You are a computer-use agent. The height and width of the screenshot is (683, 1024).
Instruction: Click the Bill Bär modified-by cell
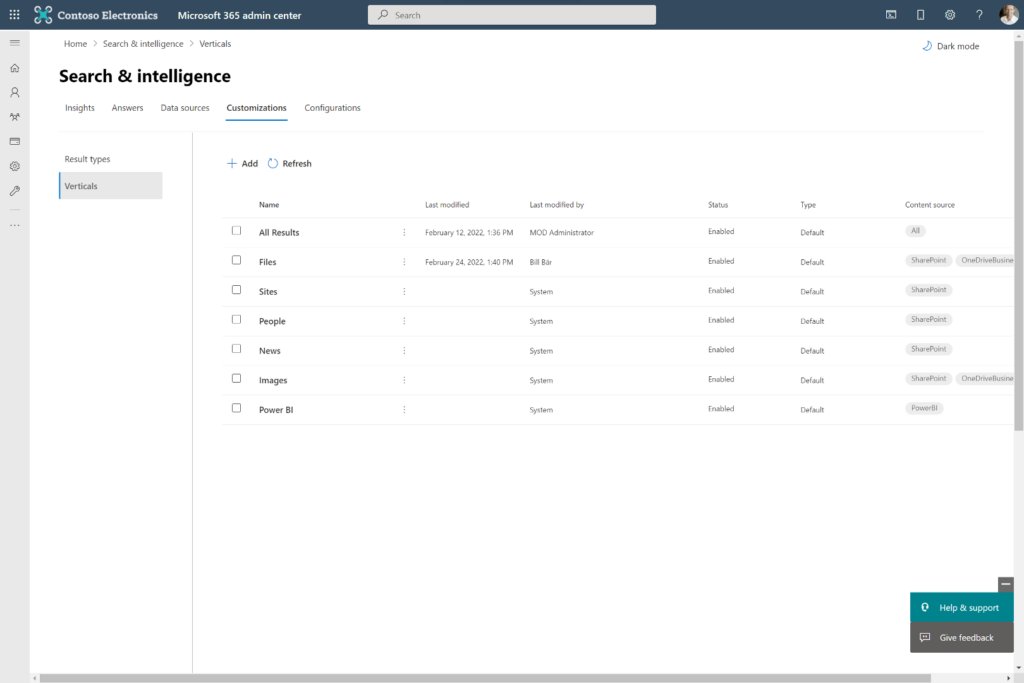coord(541,262)
